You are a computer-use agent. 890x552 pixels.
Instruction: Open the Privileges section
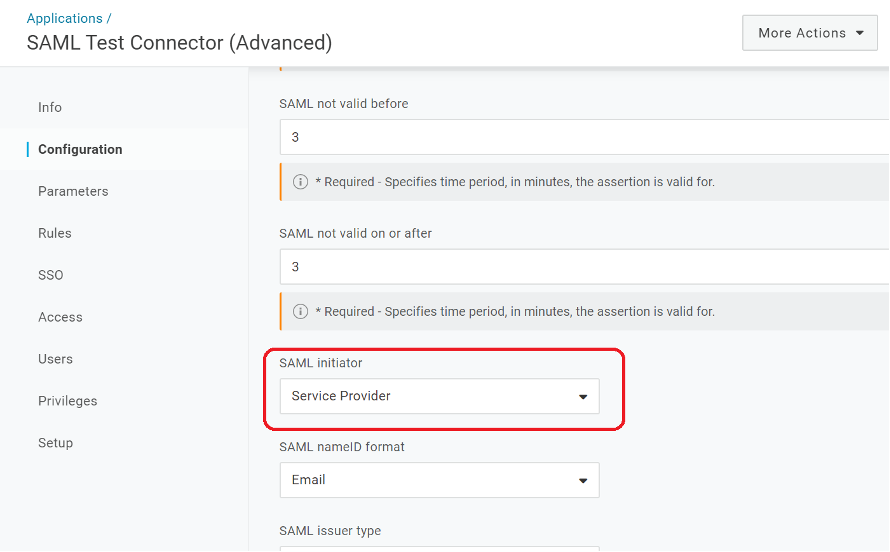pyautogui.click(x=68, y=401)
